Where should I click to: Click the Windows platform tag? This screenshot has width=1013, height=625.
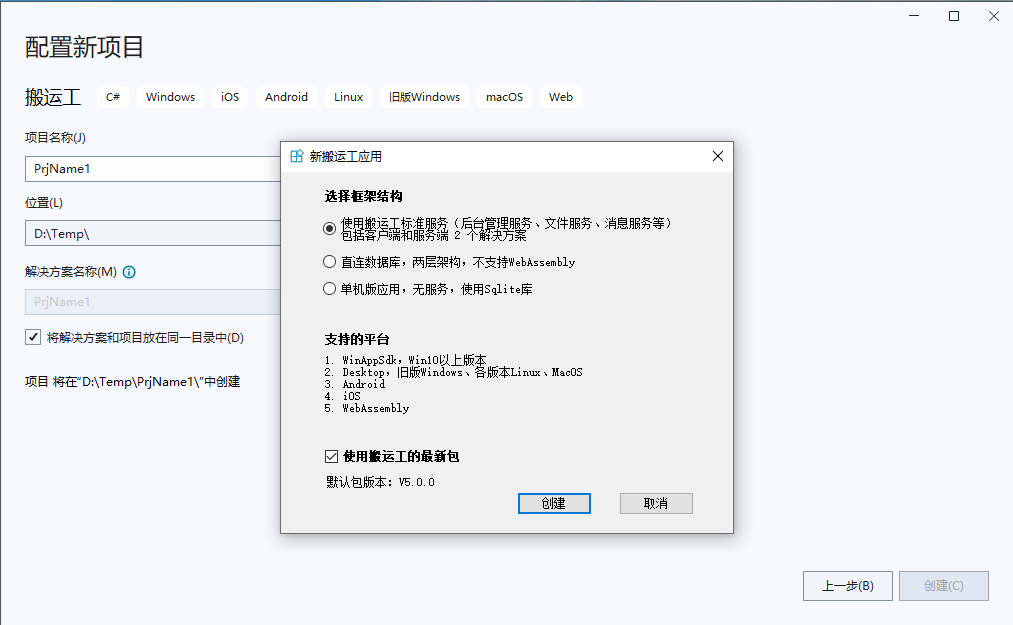[170, 97]
